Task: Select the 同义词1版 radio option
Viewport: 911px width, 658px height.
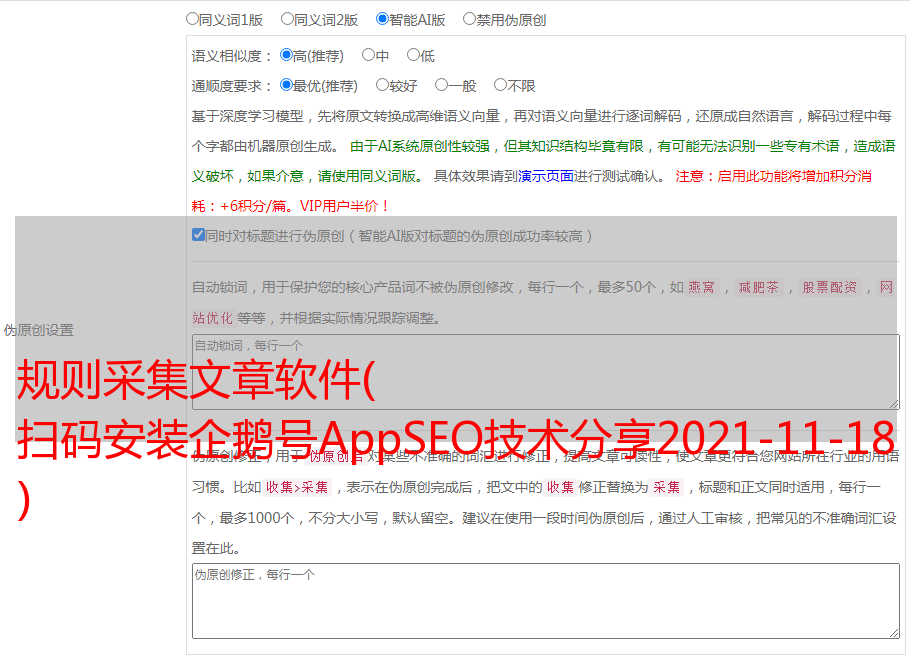Action: 192,18
